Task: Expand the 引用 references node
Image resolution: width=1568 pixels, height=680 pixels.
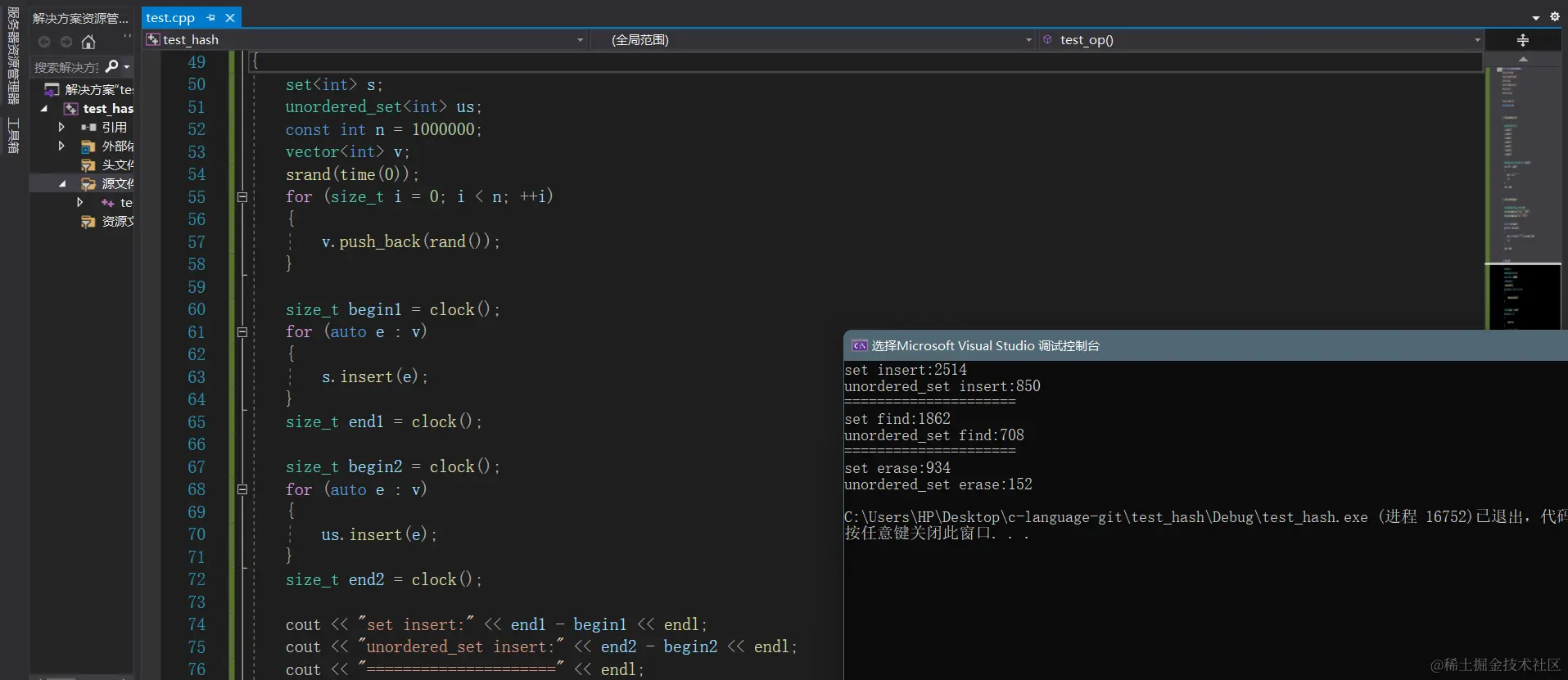Action: click(61, 128)
